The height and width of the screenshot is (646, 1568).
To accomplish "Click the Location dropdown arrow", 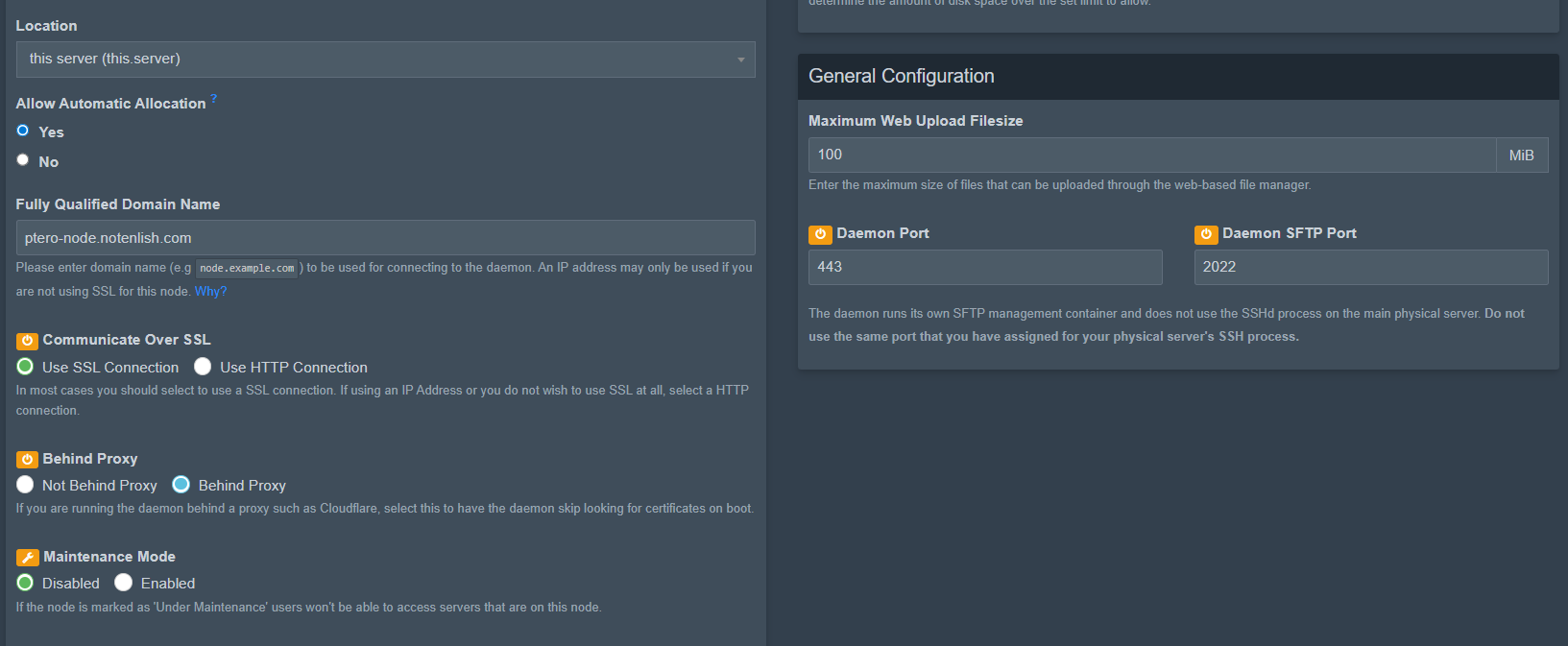I will coord(740,60).
